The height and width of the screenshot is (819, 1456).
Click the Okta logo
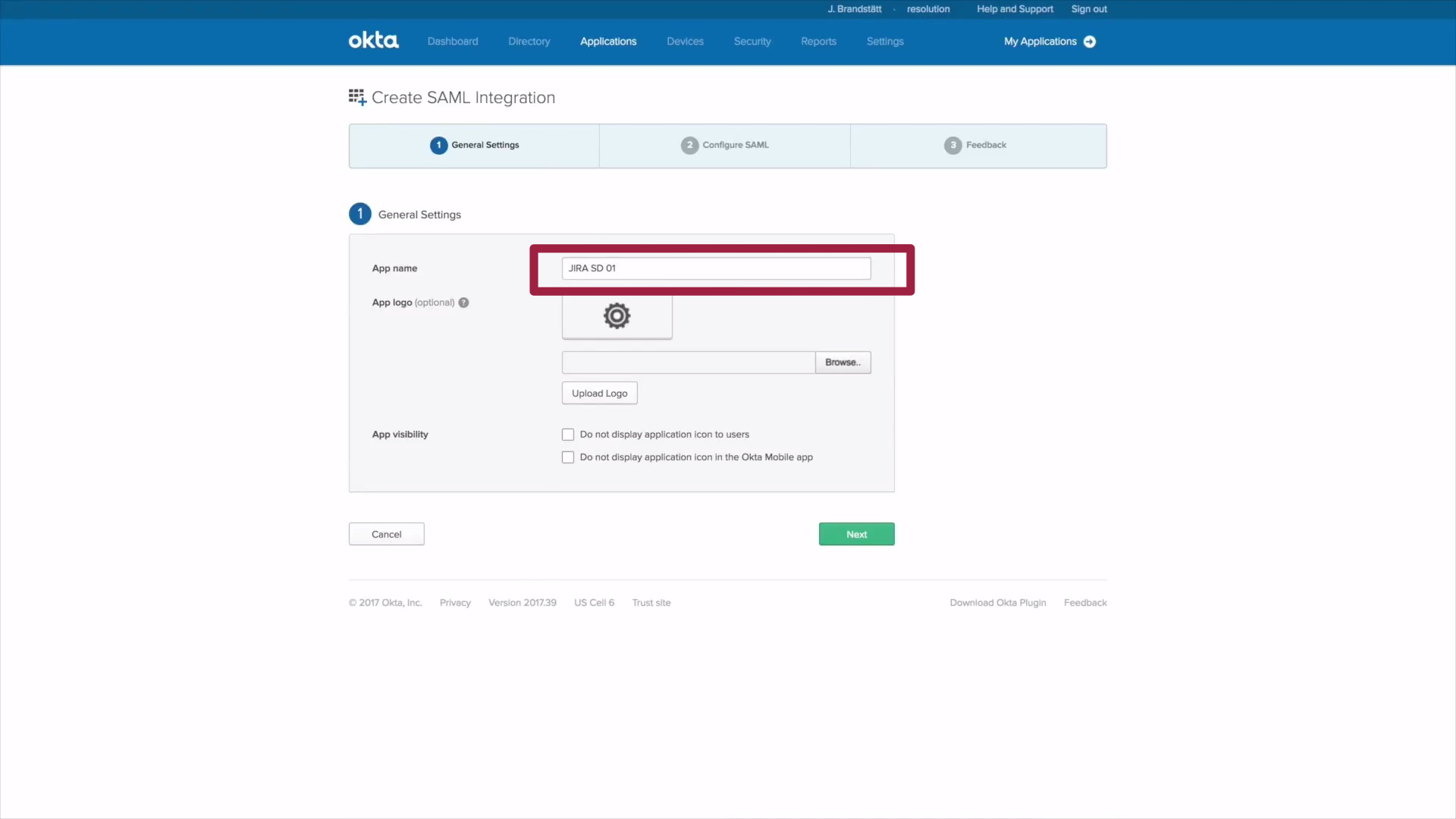click(x=373, y=40)
